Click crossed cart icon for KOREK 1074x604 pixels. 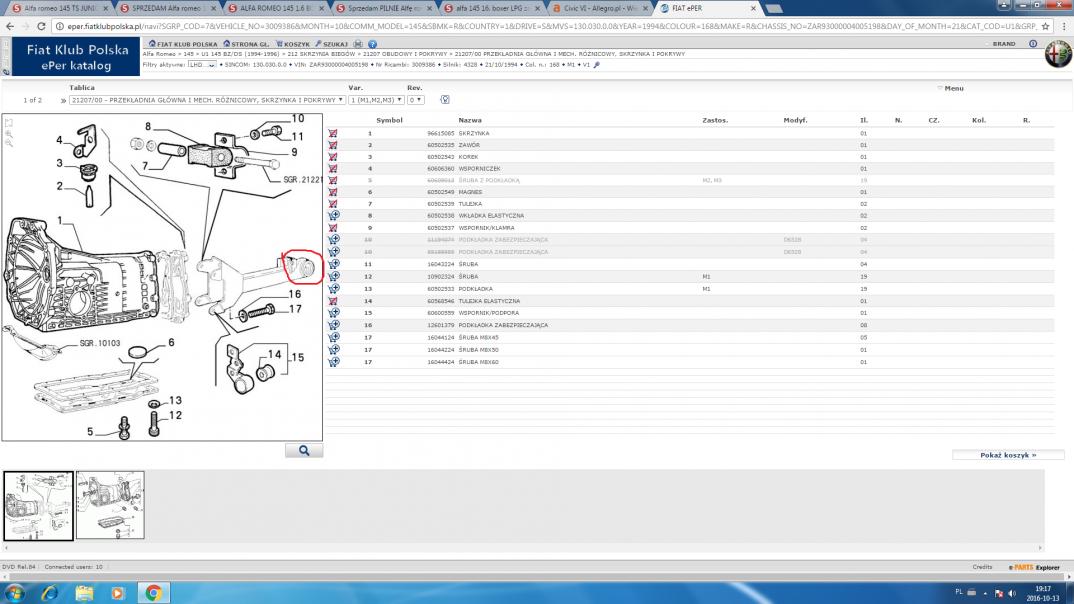pyautogui.click(x=333, y=157)
